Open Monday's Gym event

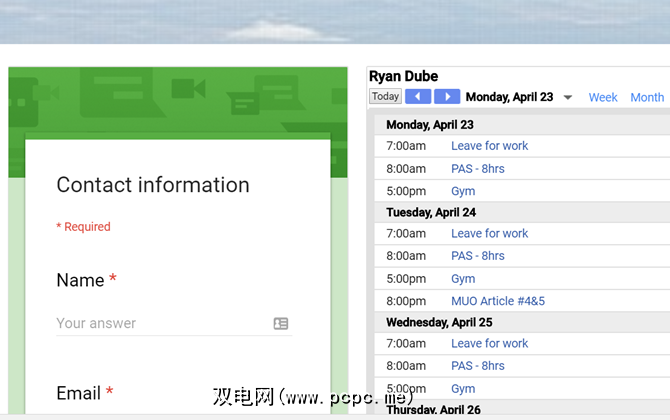463,191
